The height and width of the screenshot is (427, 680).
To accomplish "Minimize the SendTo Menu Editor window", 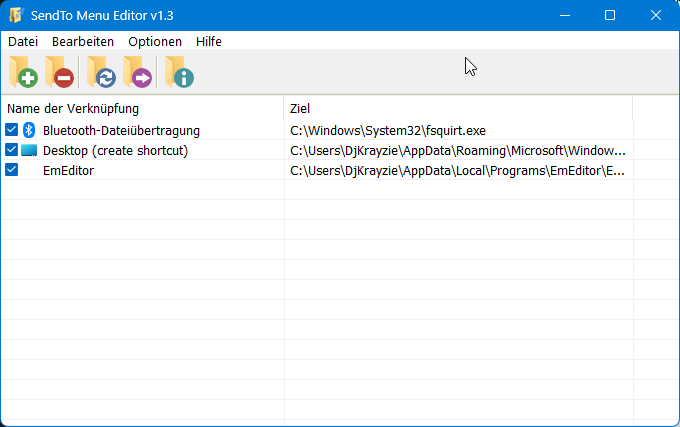I will (x=565, y=16).
